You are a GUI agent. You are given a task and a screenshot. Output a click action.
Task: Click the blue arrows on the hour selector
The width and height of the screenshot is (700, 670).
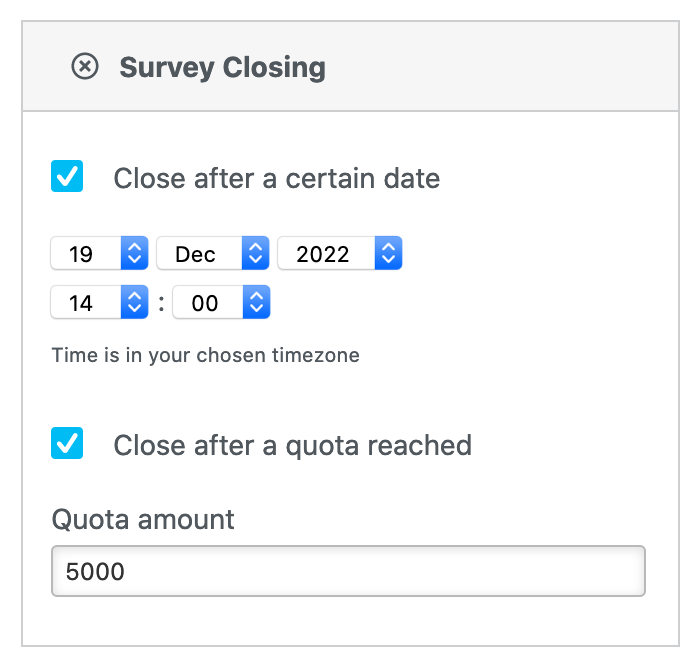click(134, 303)
